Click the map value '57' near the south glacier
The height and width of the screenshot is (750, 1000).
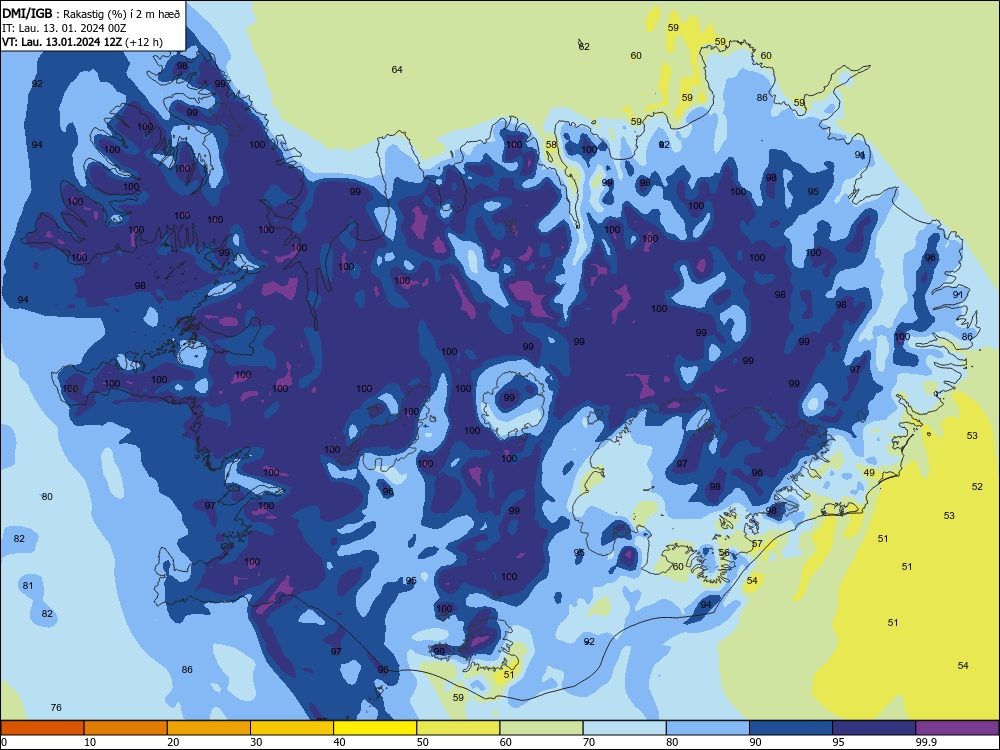pyautogui.click(x=757, y=544)
